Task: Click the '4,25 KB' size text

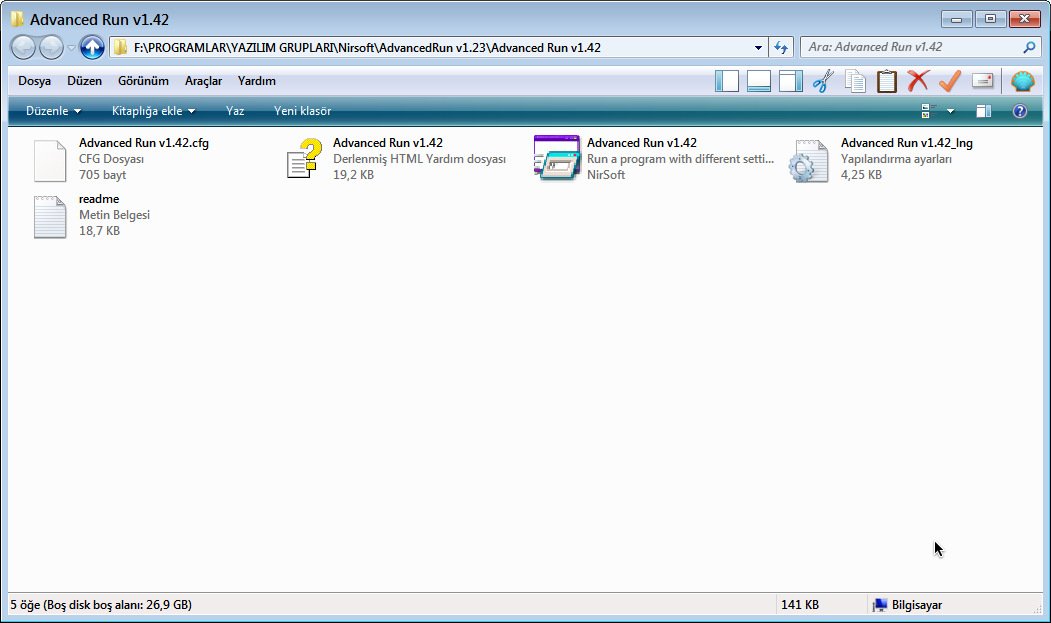Action: point(861,175)
